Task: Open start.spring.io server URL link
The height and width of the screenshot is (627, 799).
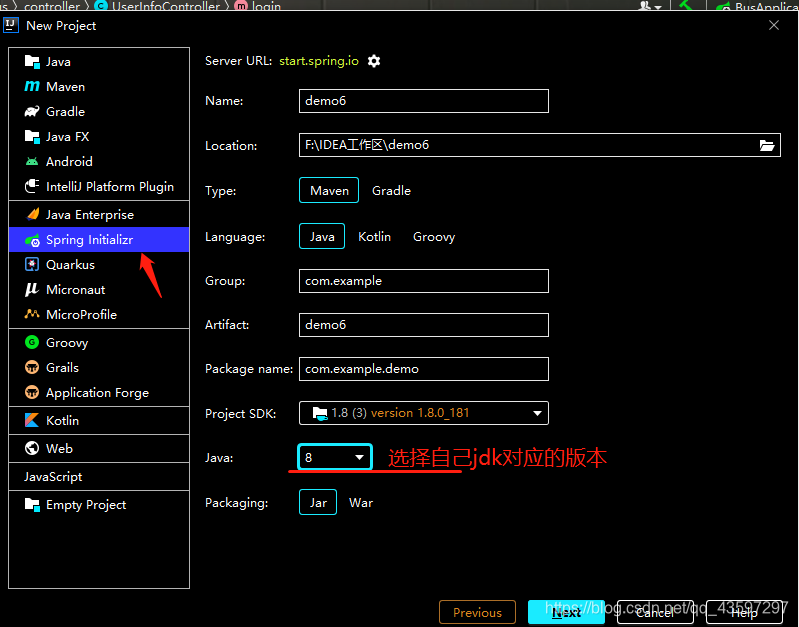Action: 318,61
